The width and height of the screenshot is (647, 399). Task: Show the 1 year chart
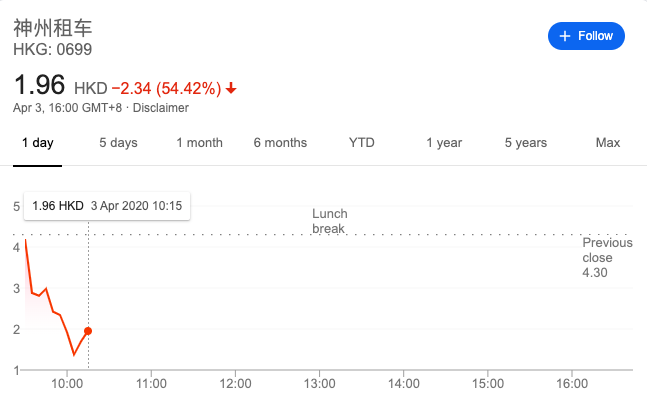(444, 143)
